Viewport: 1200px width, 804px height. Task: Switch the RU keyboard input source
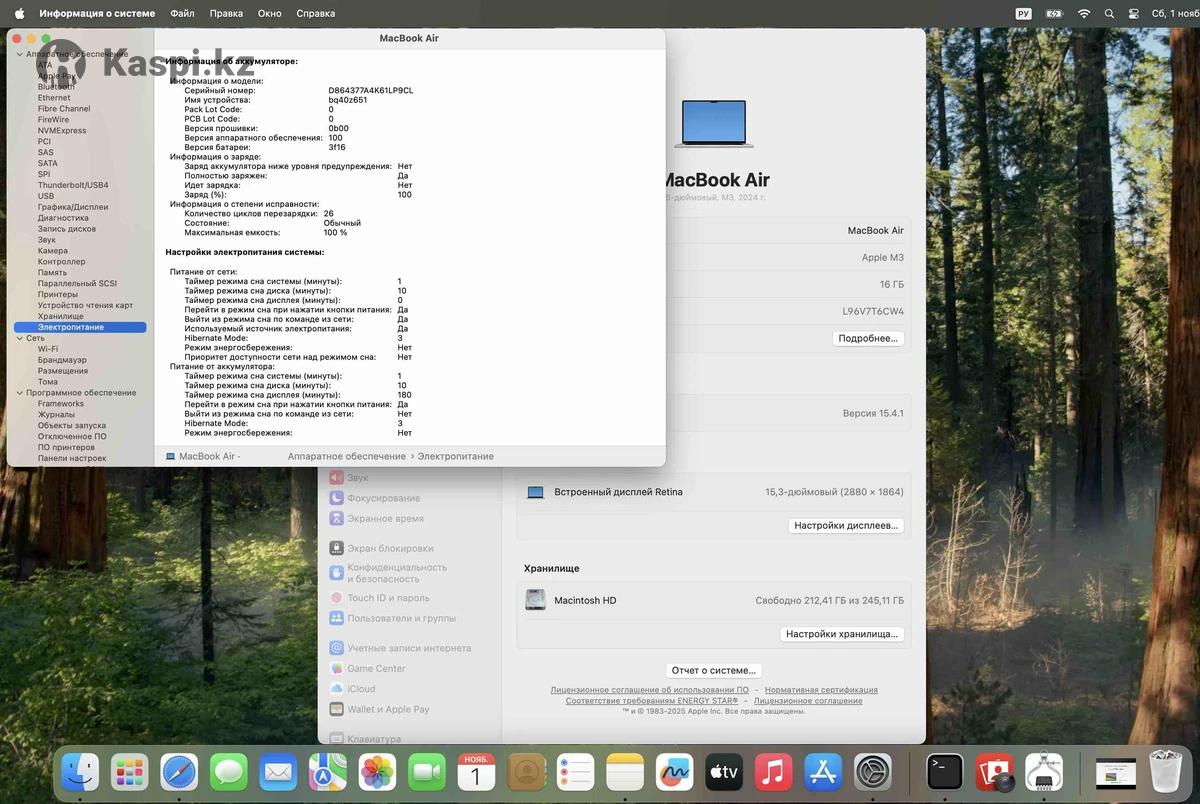[x=1023, y=14]
